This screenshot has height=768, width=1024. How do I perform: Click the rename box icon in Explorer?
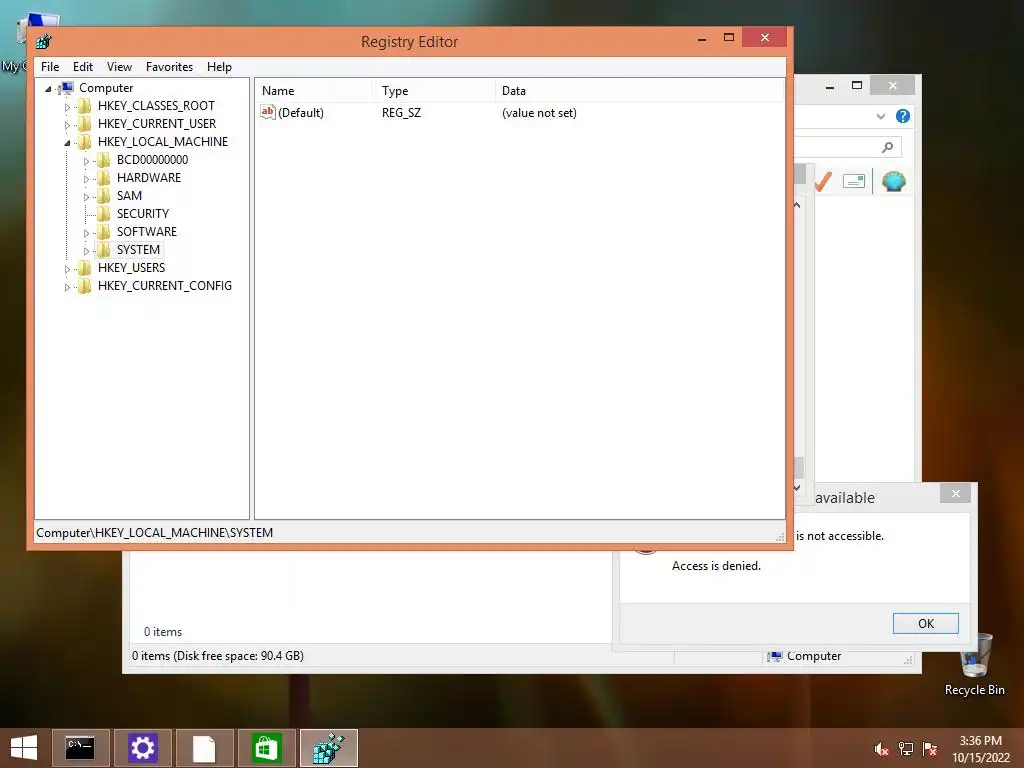pos(854,181)
